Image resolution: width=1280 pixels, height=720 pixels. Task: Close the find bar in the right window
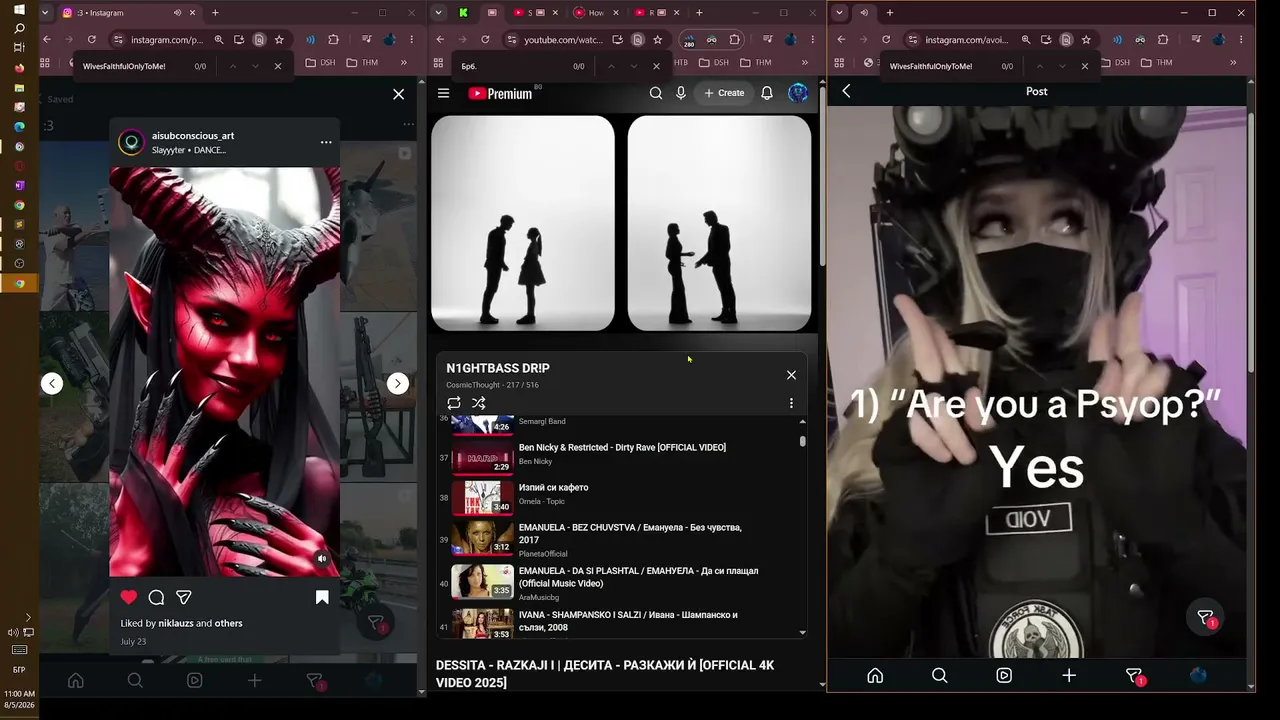1085,66
